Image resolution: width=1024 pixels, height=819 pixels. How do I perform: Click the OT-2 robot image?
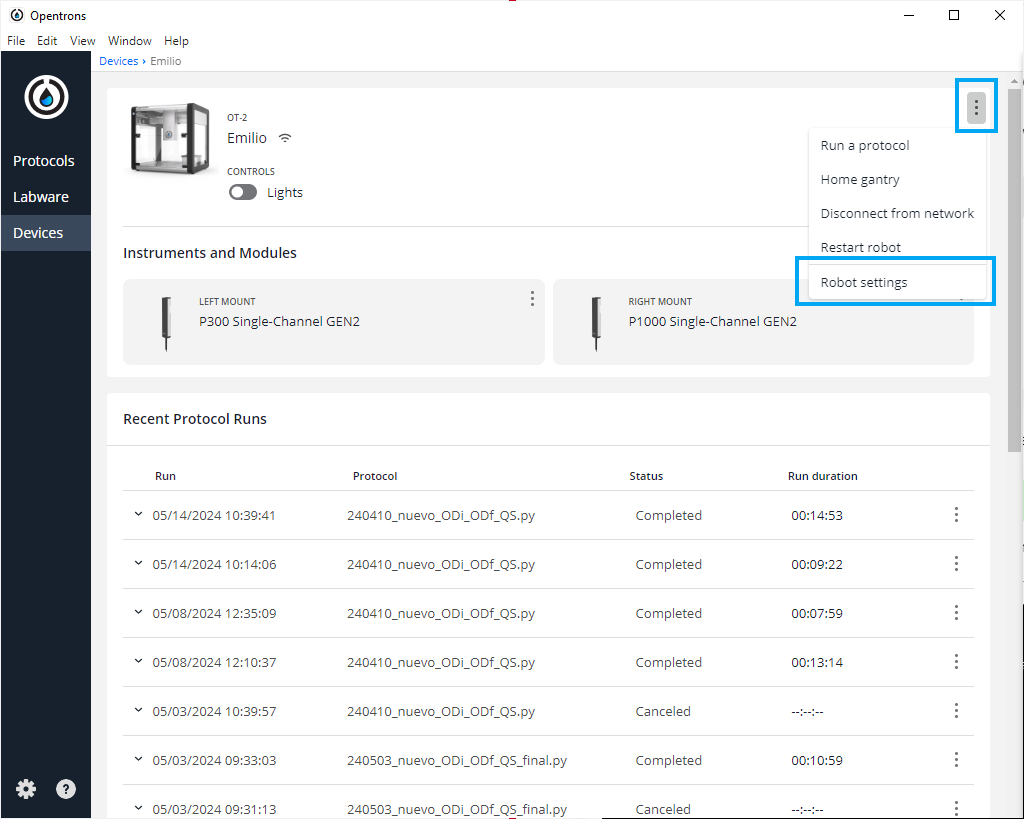click(171, 138)
